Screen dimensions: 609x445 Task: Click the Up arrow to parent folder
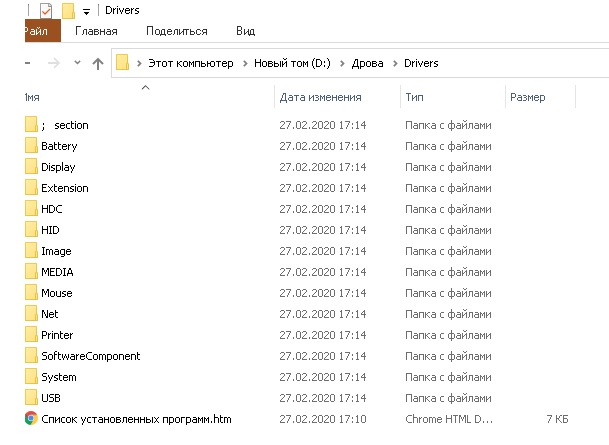click(98, 63)
